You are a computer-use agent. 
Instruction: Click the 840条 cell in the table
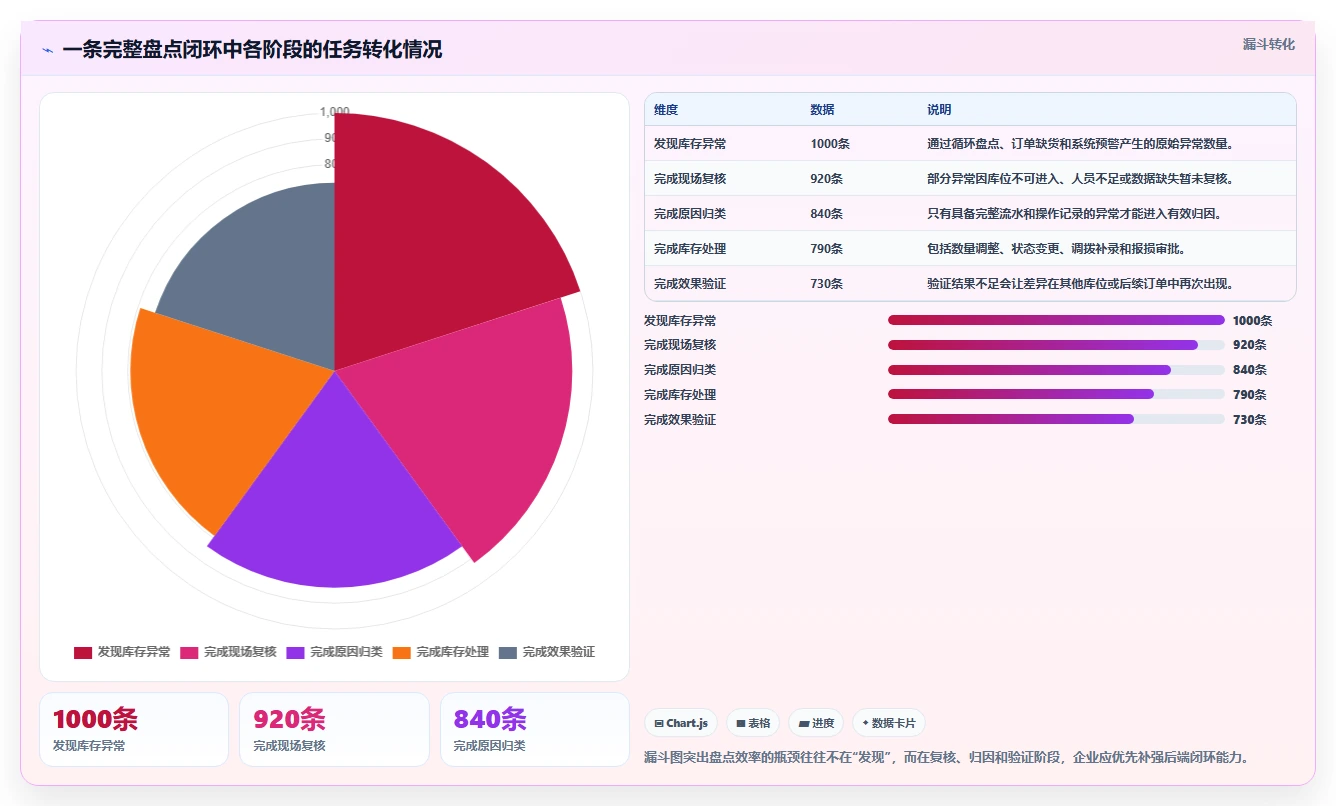[x=827, y=214]
